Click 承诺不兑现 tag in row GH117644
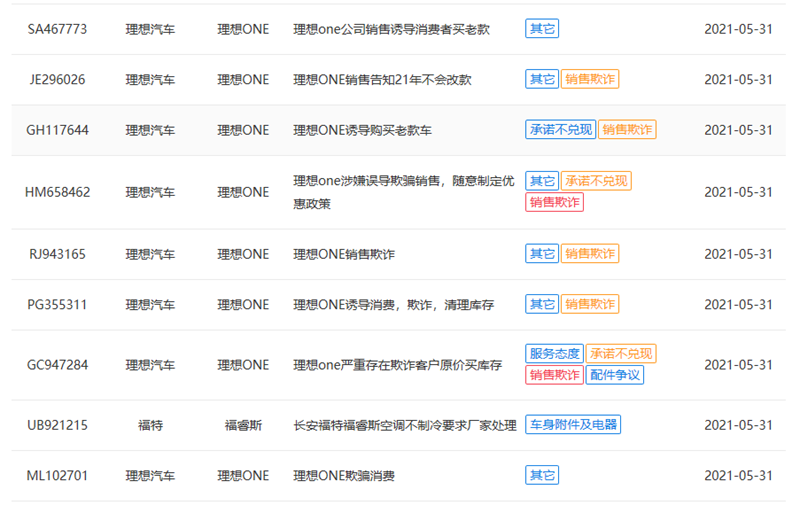Viewport: 800px width, 513px height. pyautogui.click(x=560, y=130)
